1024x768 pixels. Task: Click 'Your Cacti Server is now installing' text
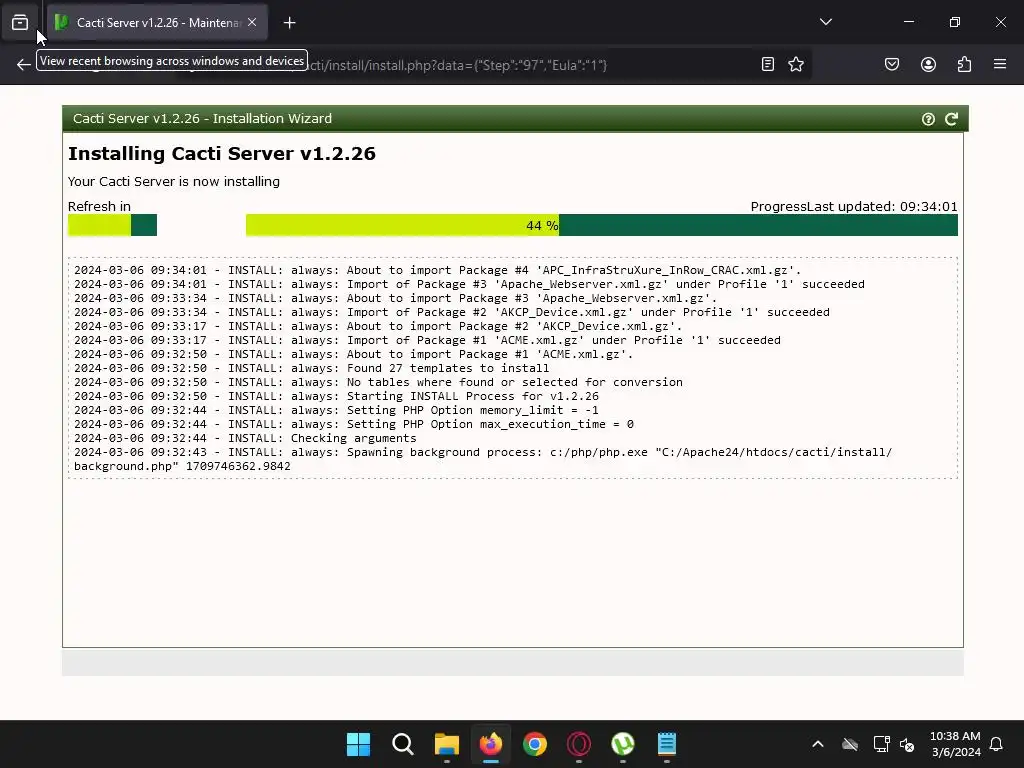pyautogui.click(x=174, y=182)
